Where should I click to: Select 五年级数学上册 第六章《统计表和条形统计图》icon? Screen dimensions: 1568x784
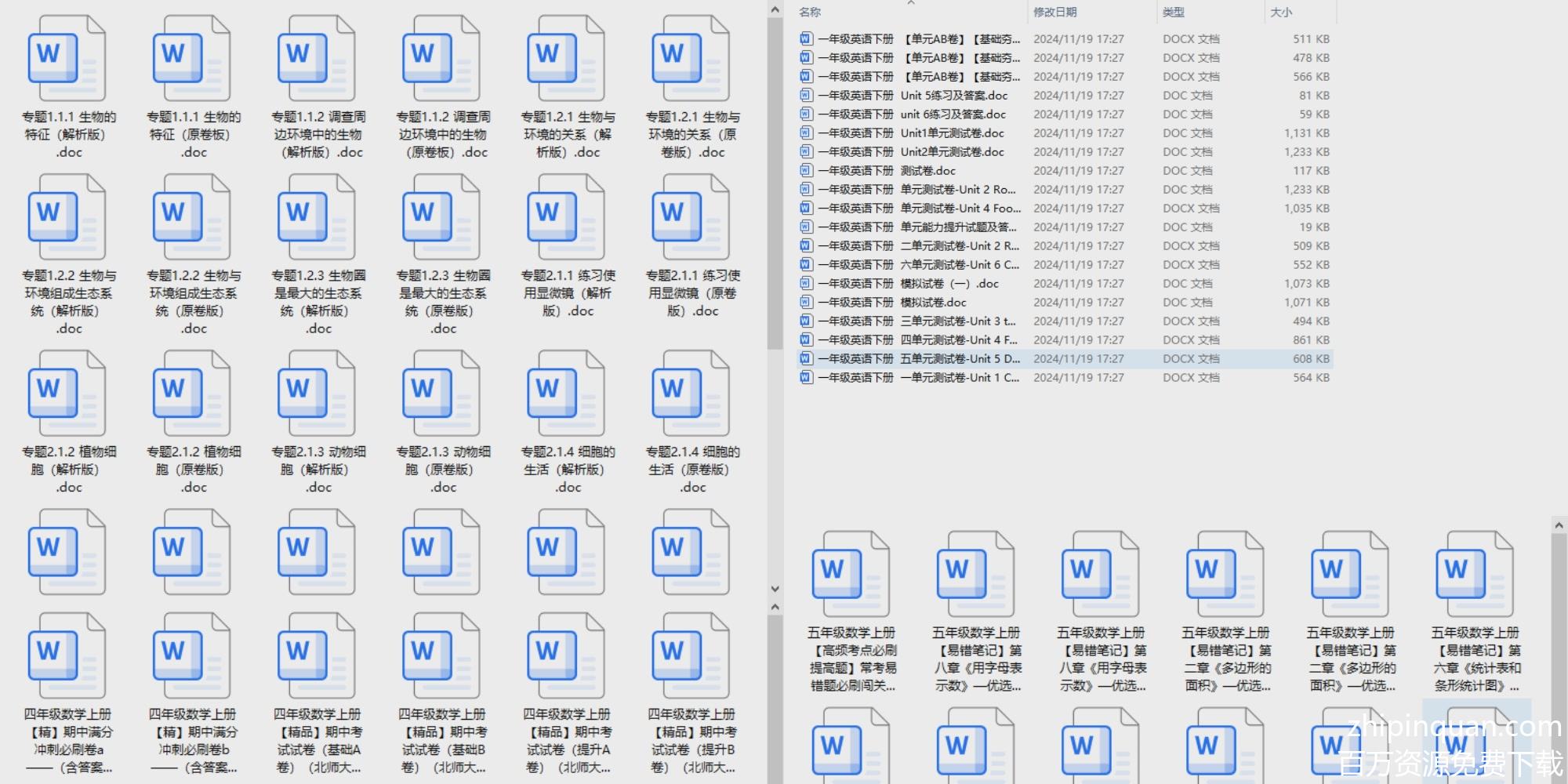click(1475, 575)
